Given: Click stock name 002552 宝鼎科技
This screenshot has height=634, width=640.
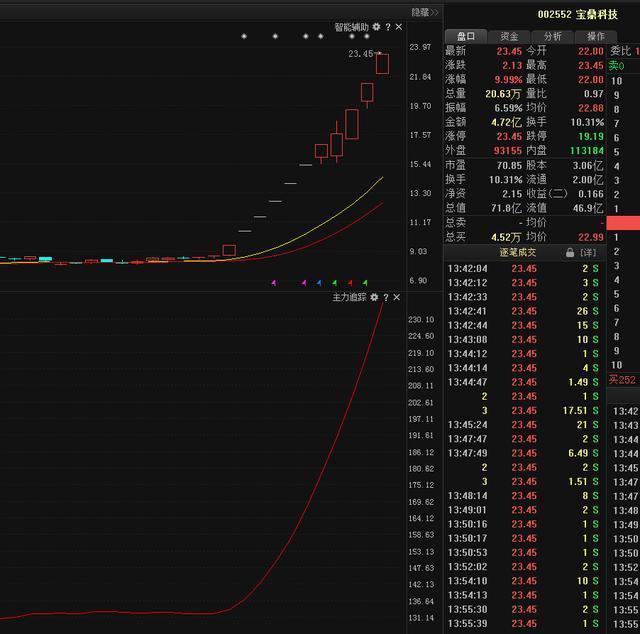Looking at the screenshot, I should tap(577, 15).
